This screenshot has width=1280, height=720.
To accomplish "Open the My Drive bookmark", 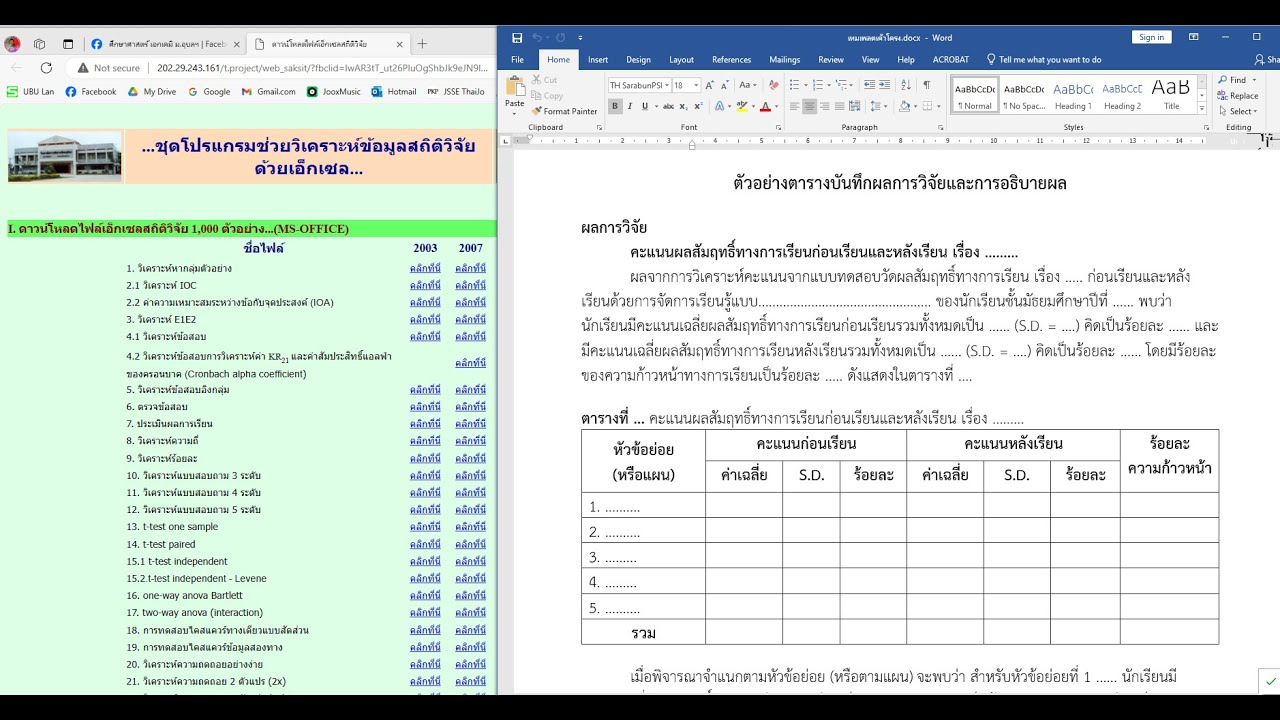I will (x=152, y=92).
